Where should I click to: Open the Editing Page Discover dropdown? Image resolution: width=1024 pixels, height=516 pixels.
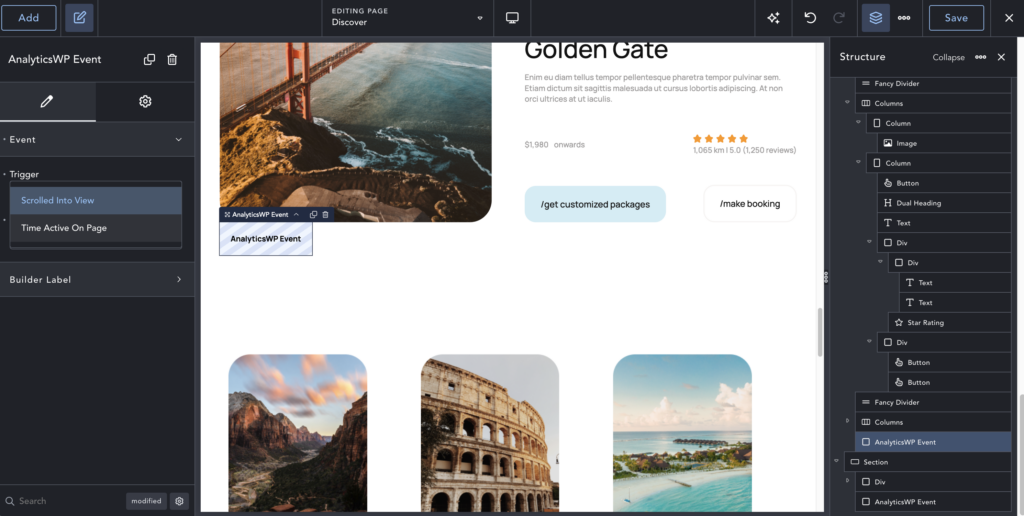point(408,18)
